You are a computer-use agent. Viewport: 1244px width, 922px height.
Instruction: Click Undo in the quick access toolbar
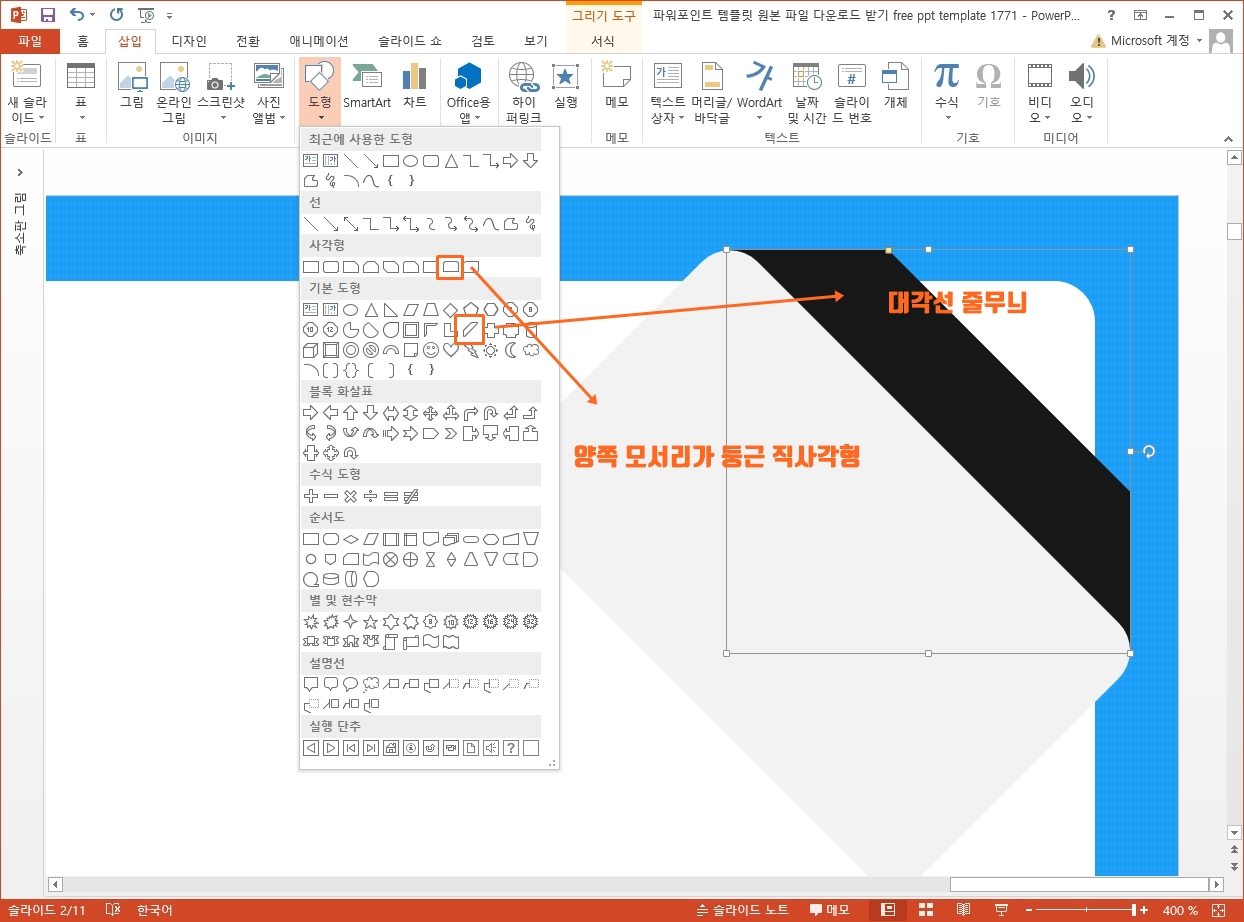(x=77, y=15)
